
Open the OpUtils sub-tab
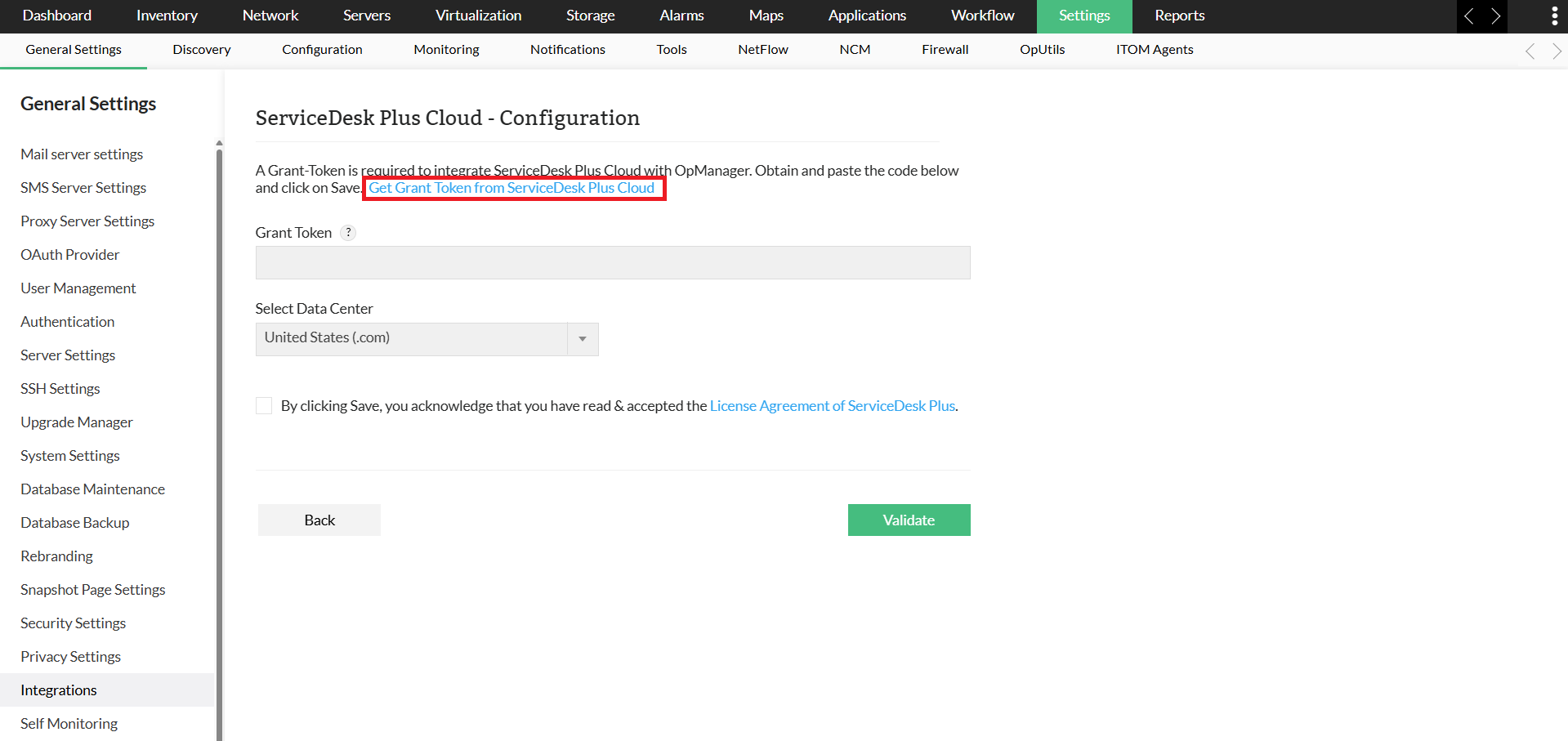point(1043,50)
